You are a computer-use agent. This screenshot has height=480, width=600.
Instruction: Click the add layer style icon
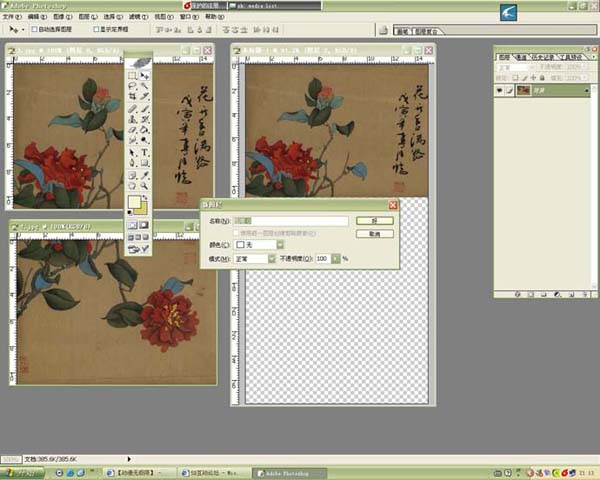coord(517,294)
